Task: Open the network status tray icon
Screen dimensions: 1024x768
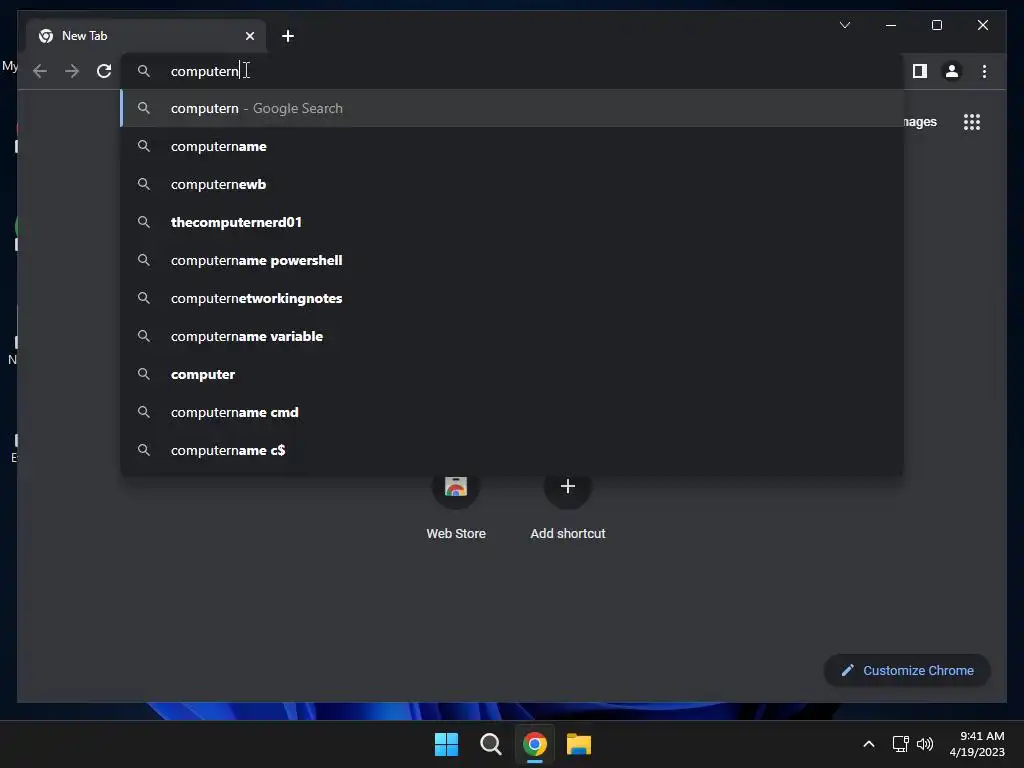Action: 901,744
